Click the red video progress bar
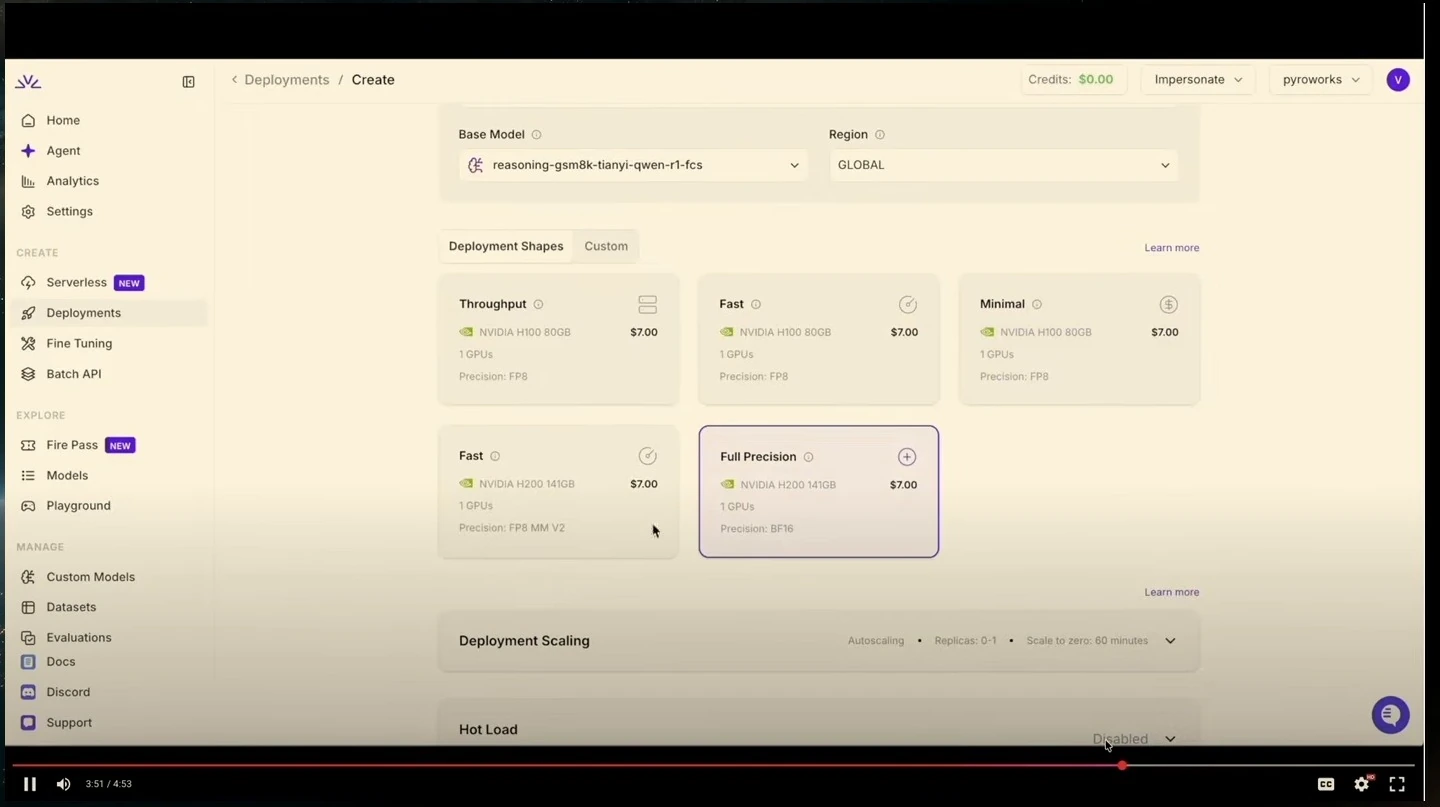1440x807 pixels. pos(565,766)
